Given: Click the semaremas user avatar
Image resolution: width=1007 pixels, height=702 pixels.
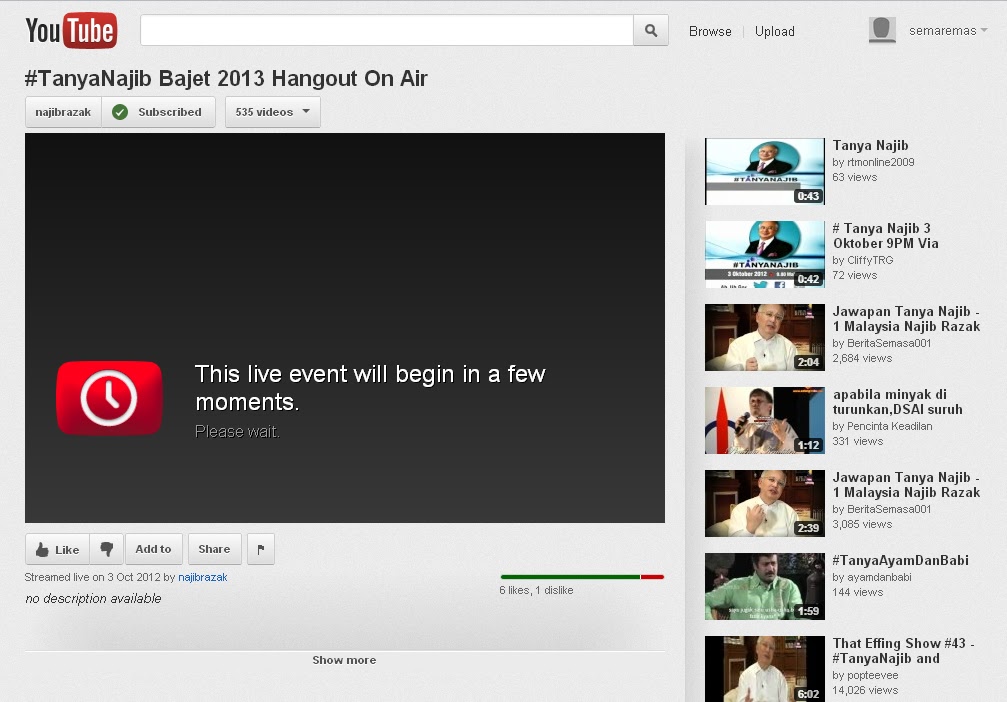Looking at the screenshot, I should click(x=882, y=30).
